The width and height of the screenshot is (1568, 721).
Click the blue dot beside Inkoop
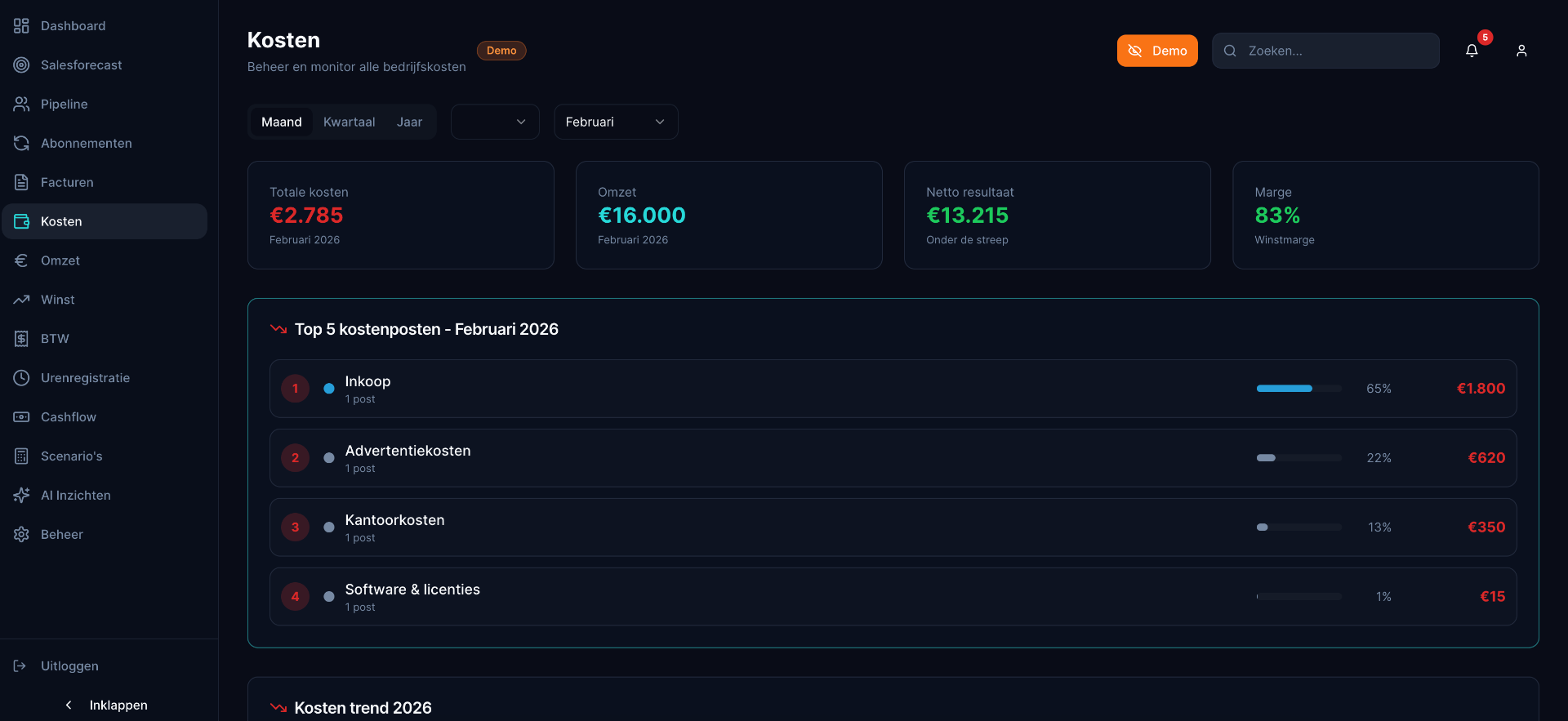(x=329, y=389)
